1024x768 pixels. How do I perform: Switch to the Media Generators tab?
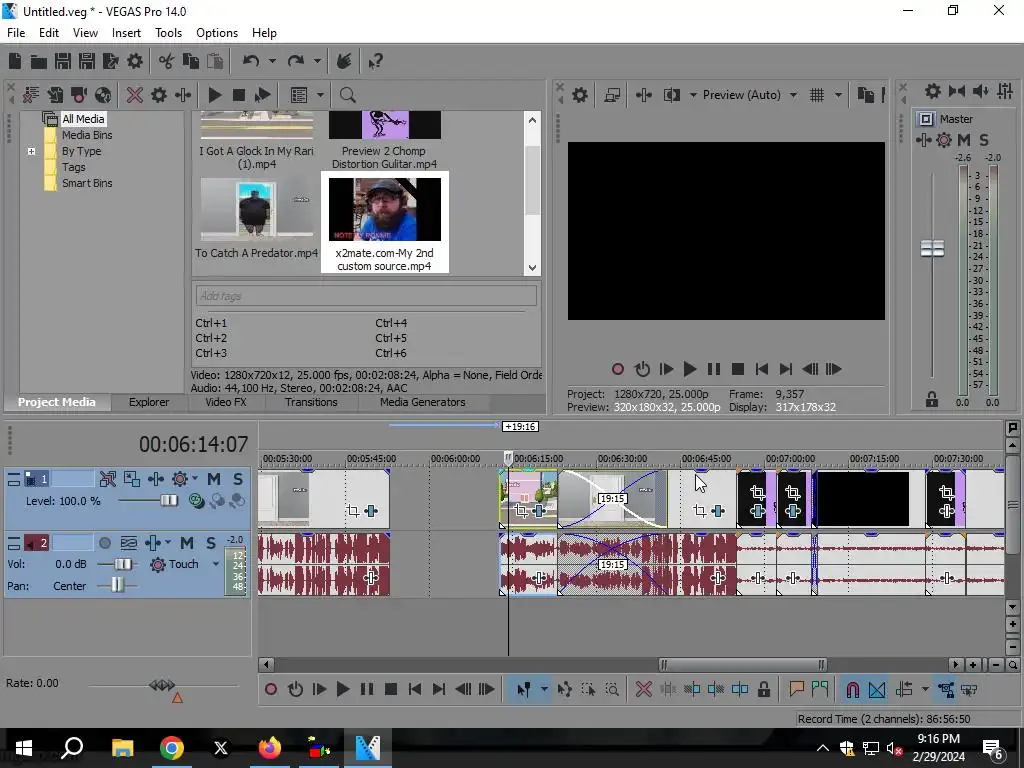click(x=423, y=402)
